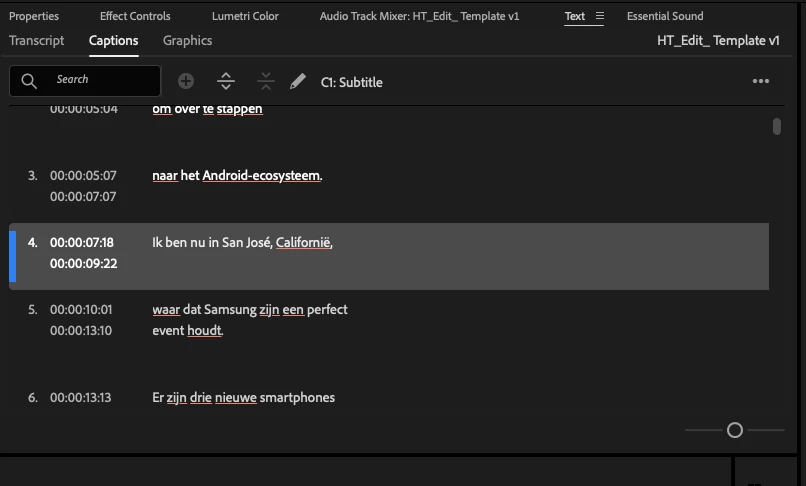Click the C1: Subtitle track label
Image resolution: width=806 pixels, height=486 pixels.
pyautogui.click(x=351, y=82)
